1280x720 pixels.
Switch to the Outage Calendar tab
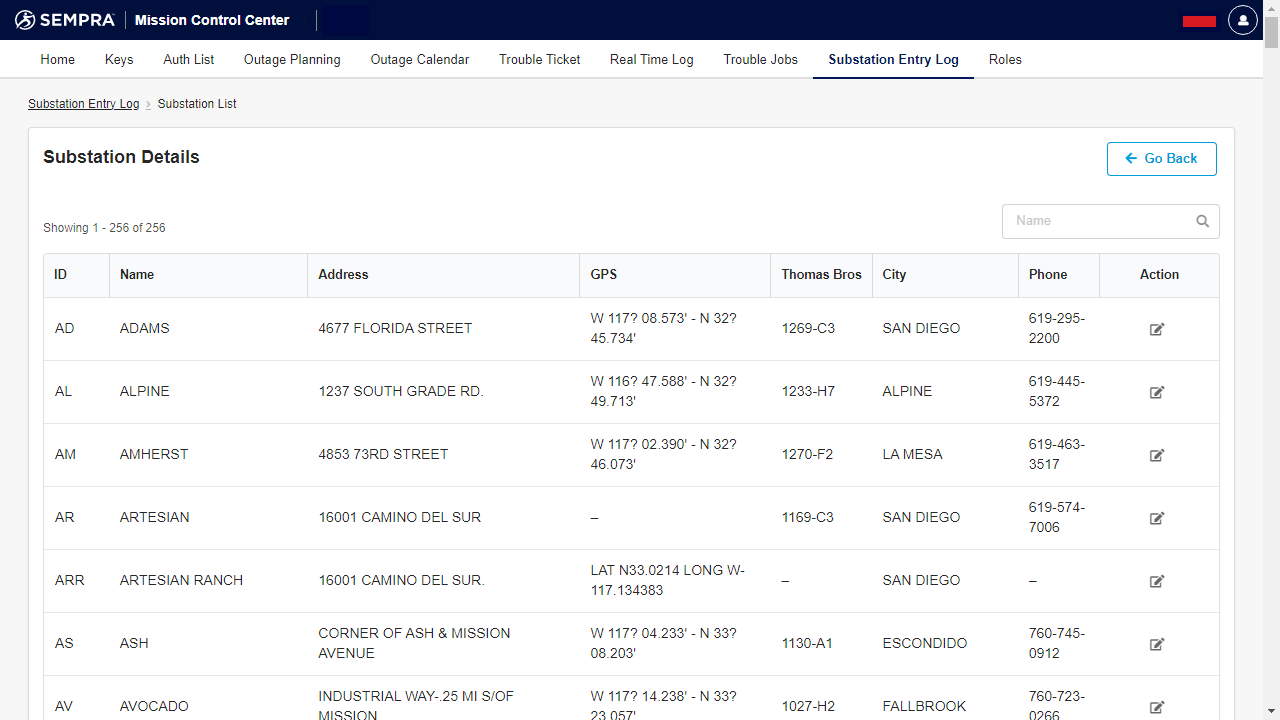(420, 60)
